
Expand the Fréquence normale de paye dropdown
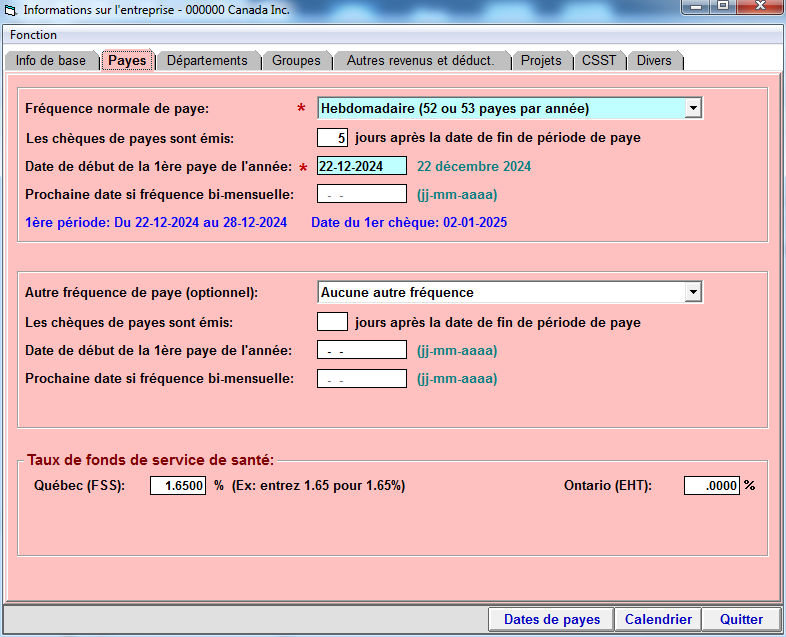point(692,108)
